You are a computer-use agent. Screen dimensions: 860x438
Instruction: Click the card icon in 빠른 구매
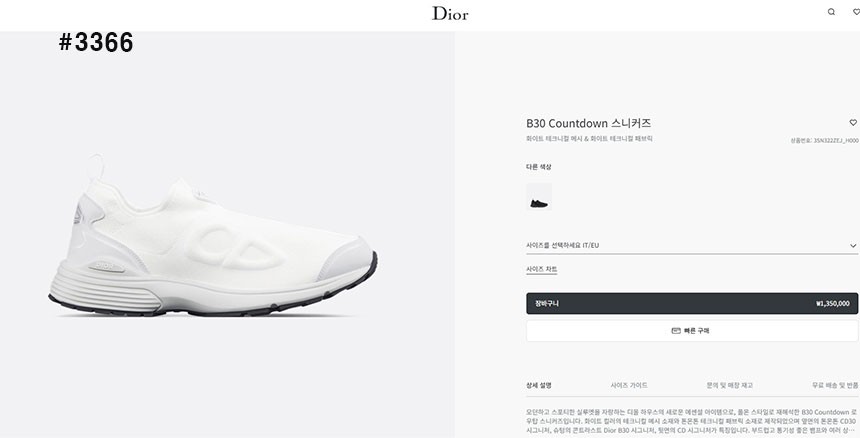point(676,330)
